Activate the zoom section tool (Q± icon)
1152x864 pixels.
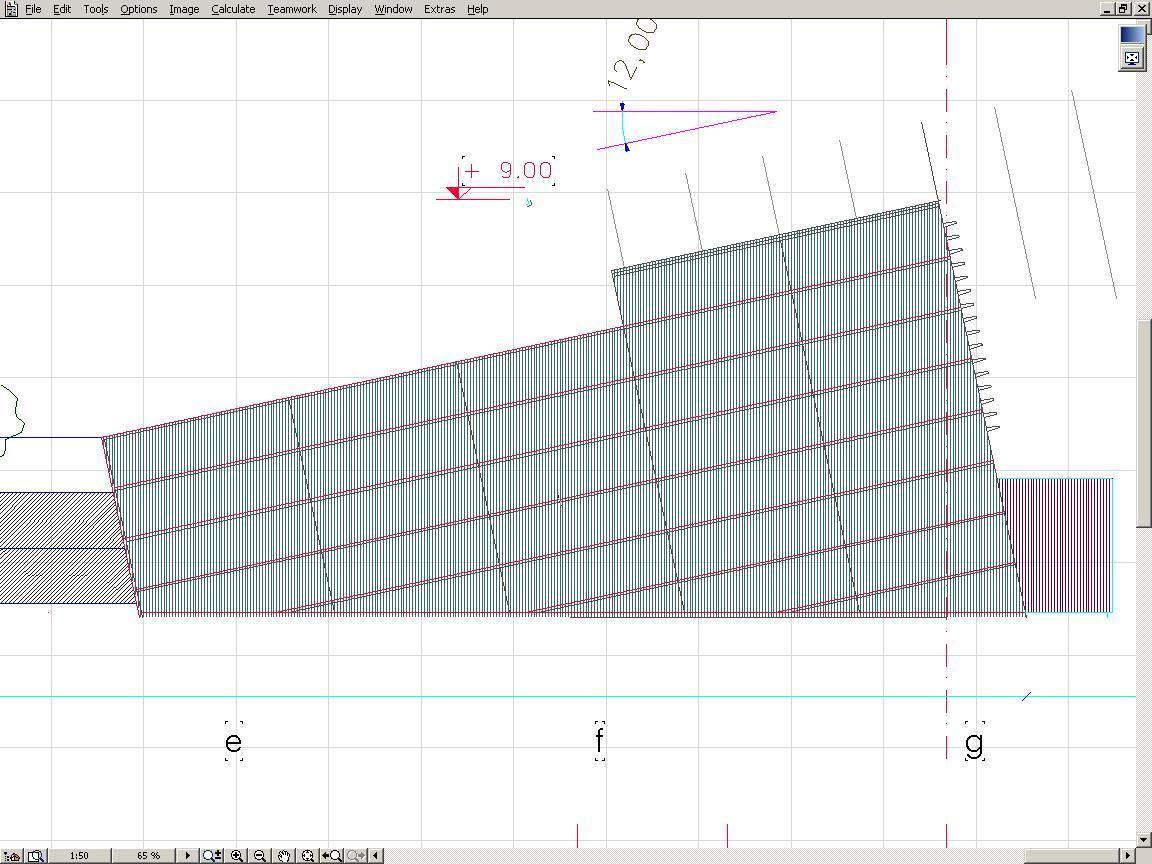[x=211, y=855]
